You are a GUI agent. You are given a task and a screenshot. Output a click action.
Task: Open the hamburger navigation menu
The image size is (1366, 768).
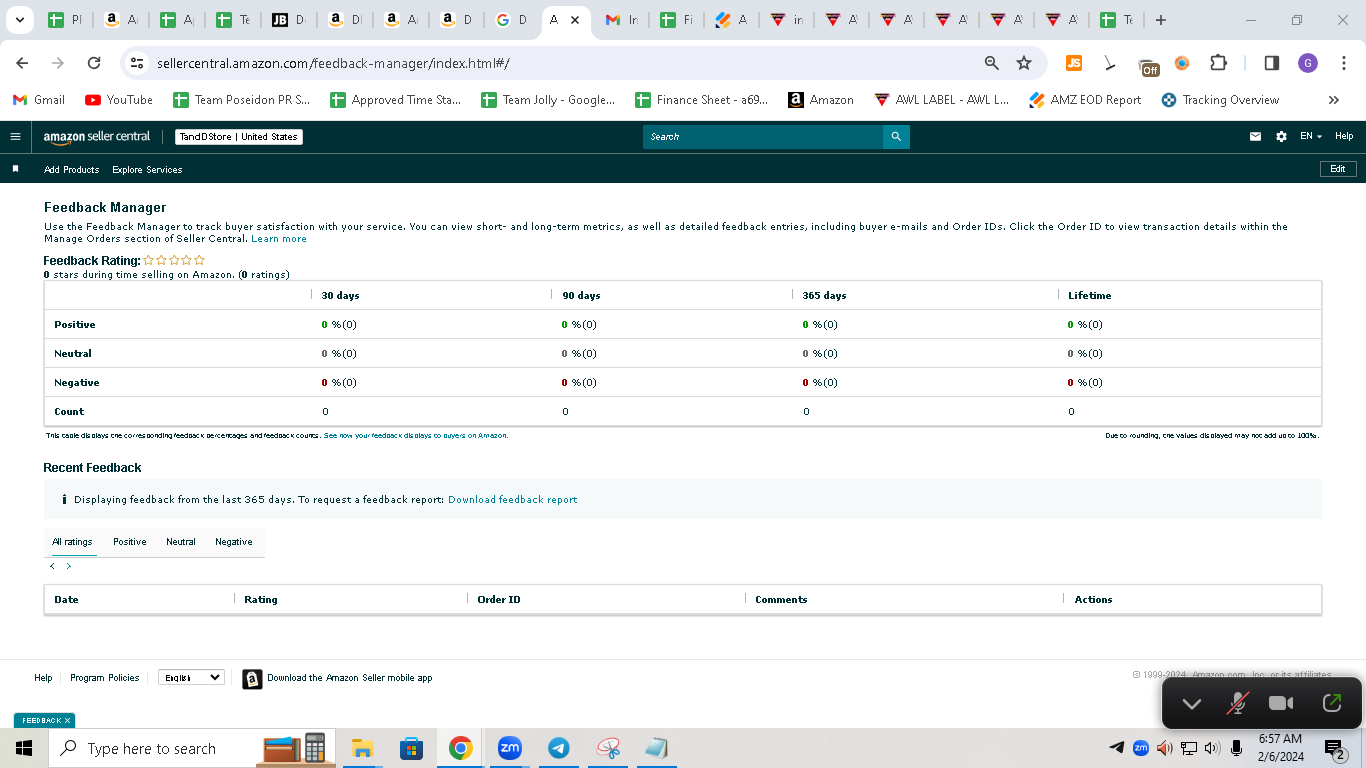15,137
